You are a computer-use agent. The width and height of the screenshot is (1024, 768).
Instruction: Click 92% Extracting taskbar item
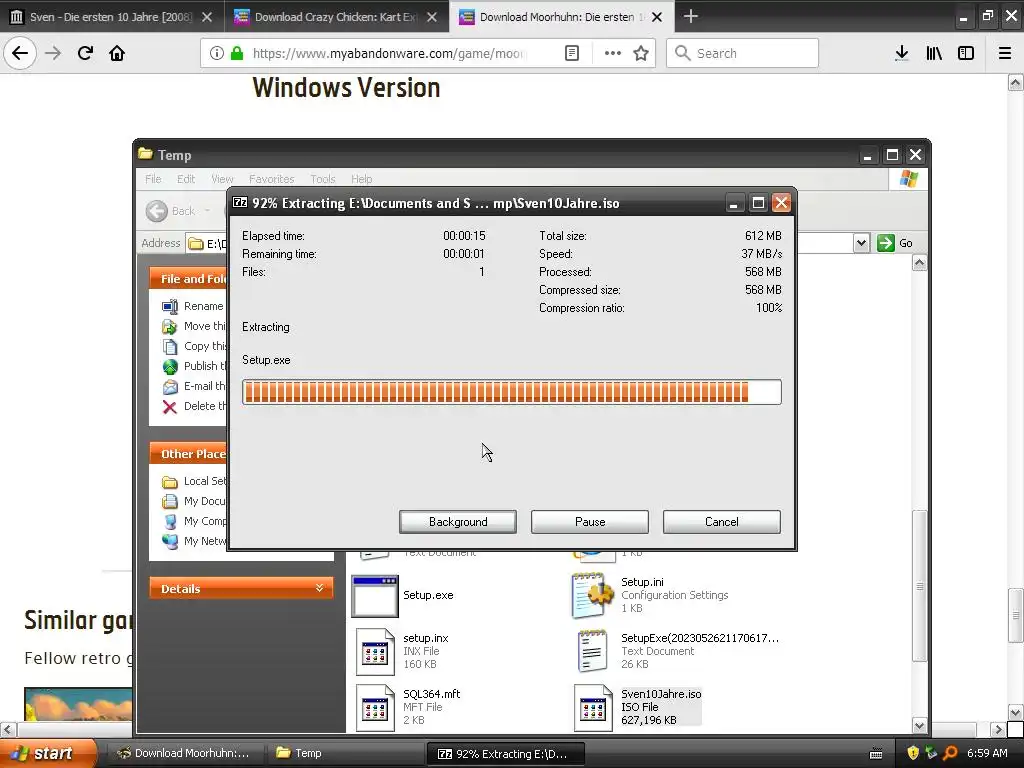(505, 753)
